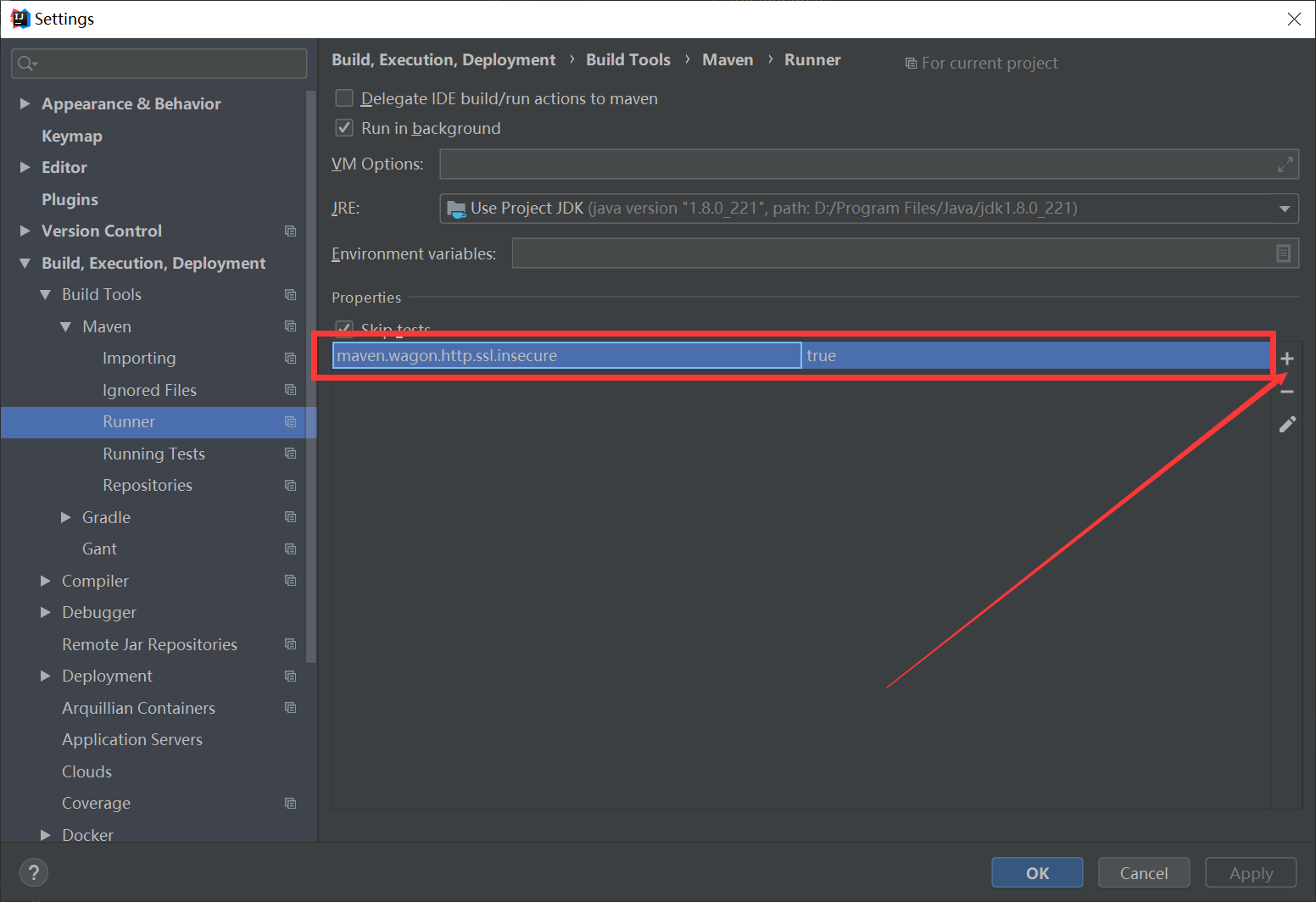Select Keymap in the settings tree

tap(72, 136)
